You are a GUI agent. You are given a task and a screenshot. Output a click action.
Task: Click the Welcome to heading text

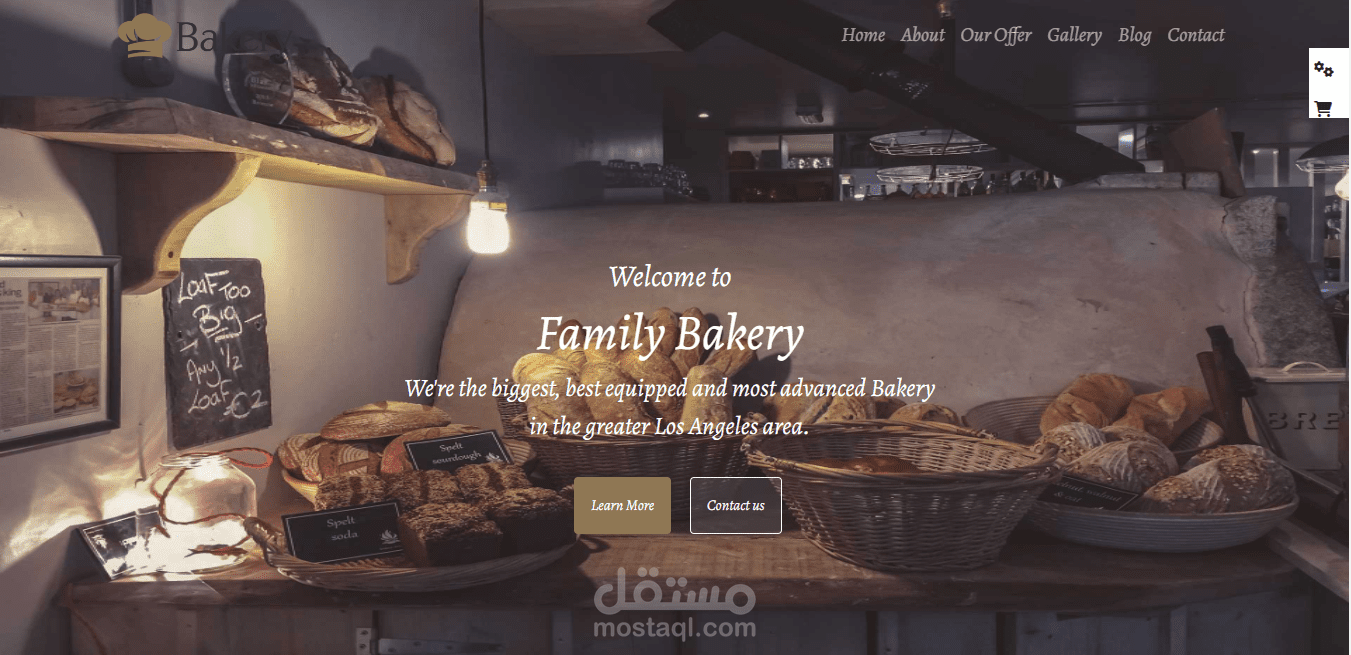670,277
